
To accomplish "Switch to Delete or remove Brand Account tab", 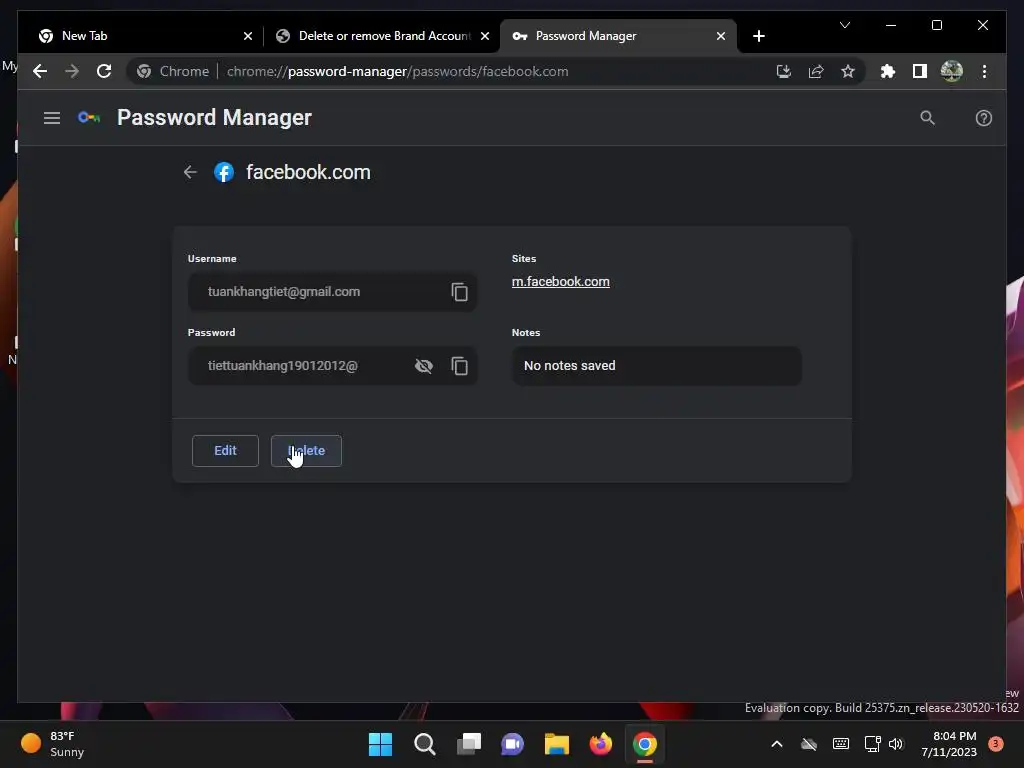I will (x=382, y=36).
